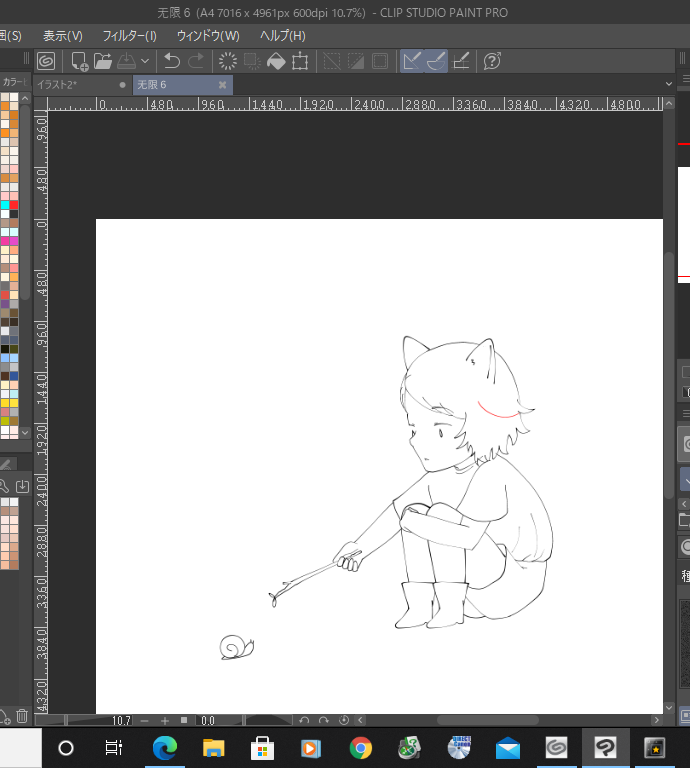This screenshot has width=690, height=768.
Task: Open the ヘルプ(H) menu
Action: (283, 36)
